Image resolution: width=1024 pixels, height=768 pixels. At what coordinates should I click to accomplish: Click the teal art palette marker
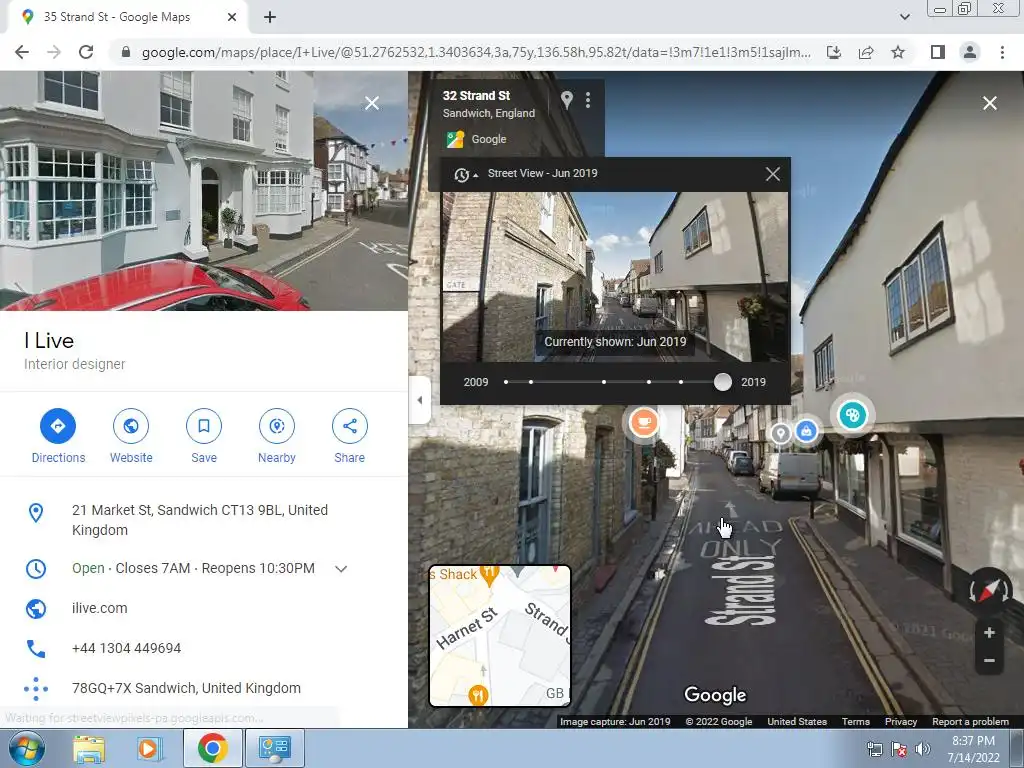852,415
